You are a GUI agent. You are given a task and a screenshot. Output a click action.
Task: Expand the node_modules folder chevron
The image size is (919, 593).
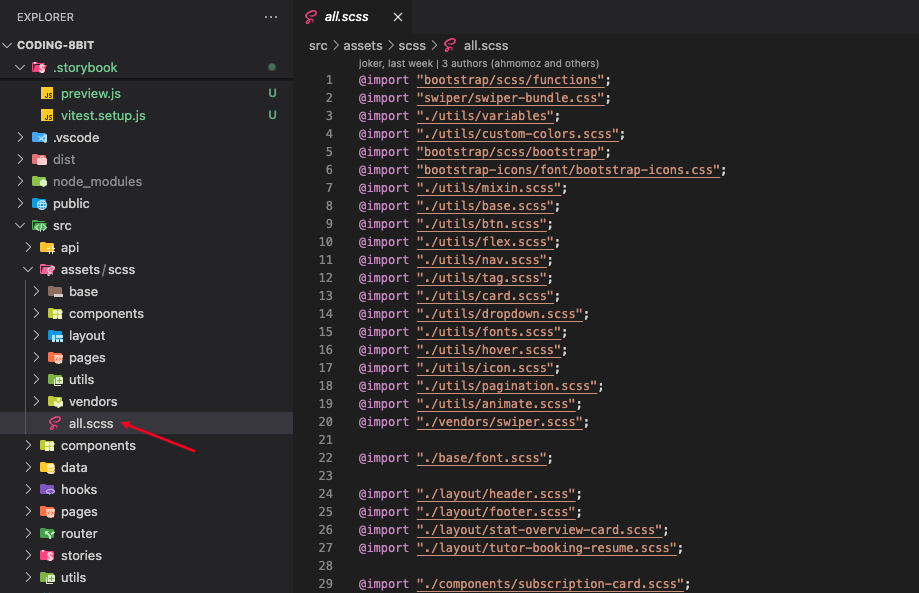click(x=20, y=181)
